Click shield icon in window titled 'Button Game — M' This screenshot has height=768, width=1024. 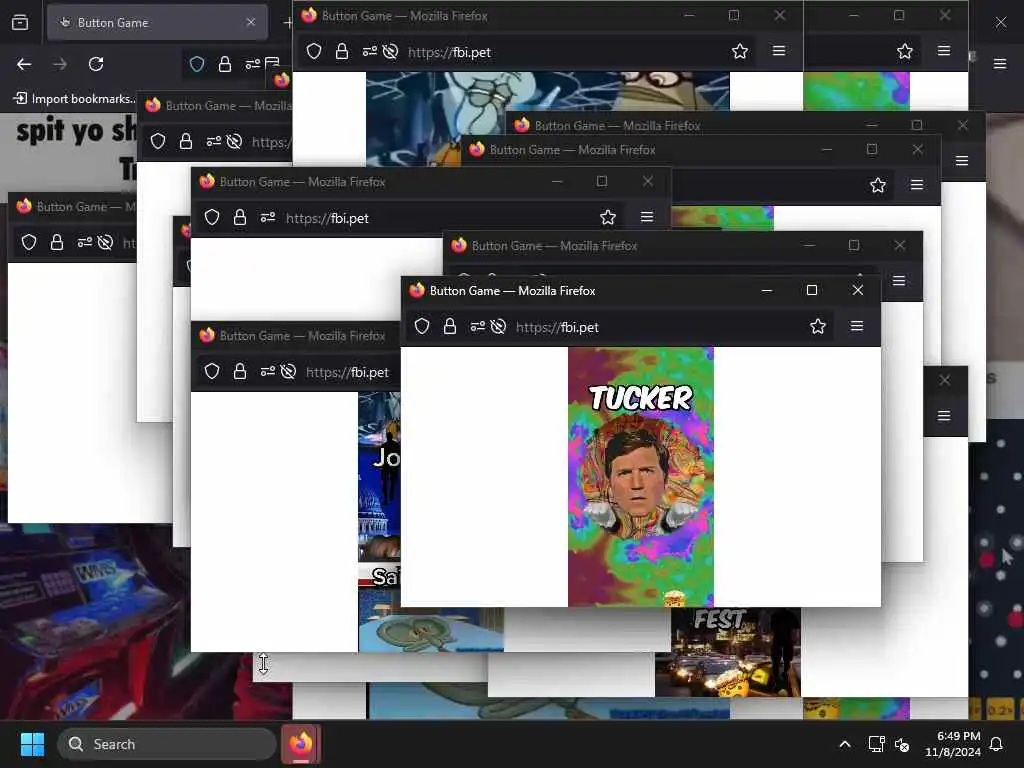click(x=29, y=243)
